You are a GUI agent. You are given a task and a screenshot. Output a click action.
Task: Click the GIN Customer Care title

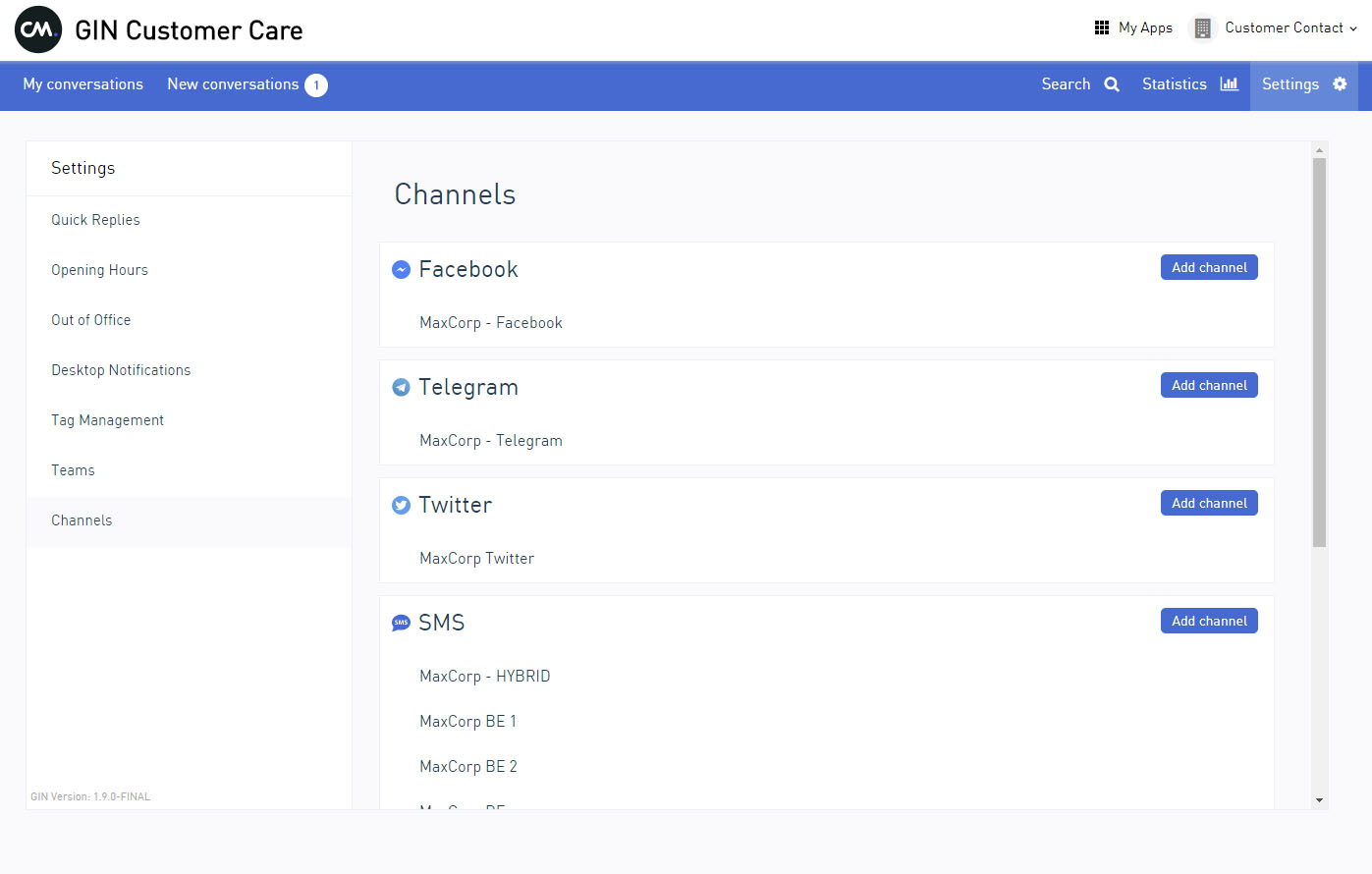[x=189, y=30]
